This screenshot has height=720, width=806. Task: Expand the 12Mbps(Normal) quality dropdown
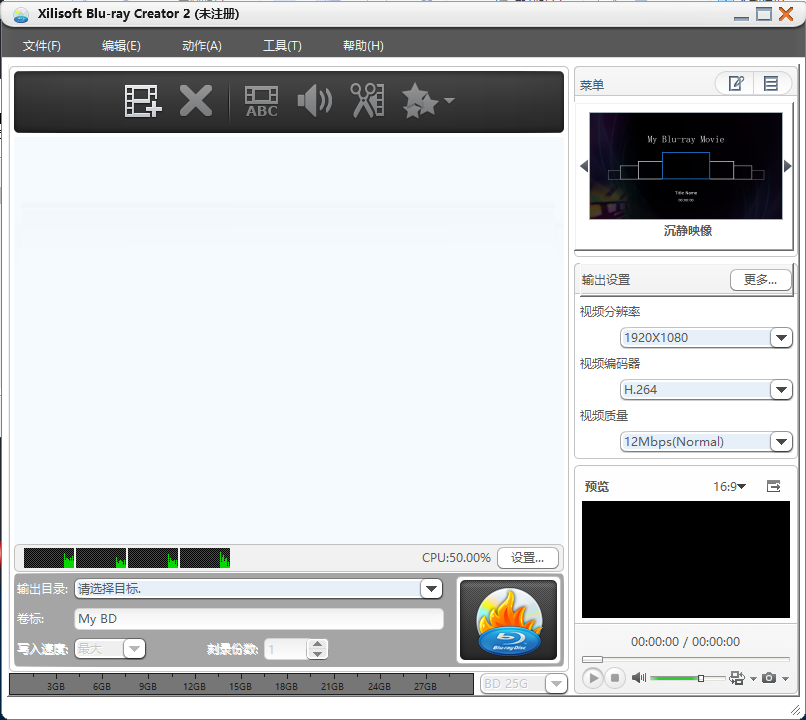781,441
